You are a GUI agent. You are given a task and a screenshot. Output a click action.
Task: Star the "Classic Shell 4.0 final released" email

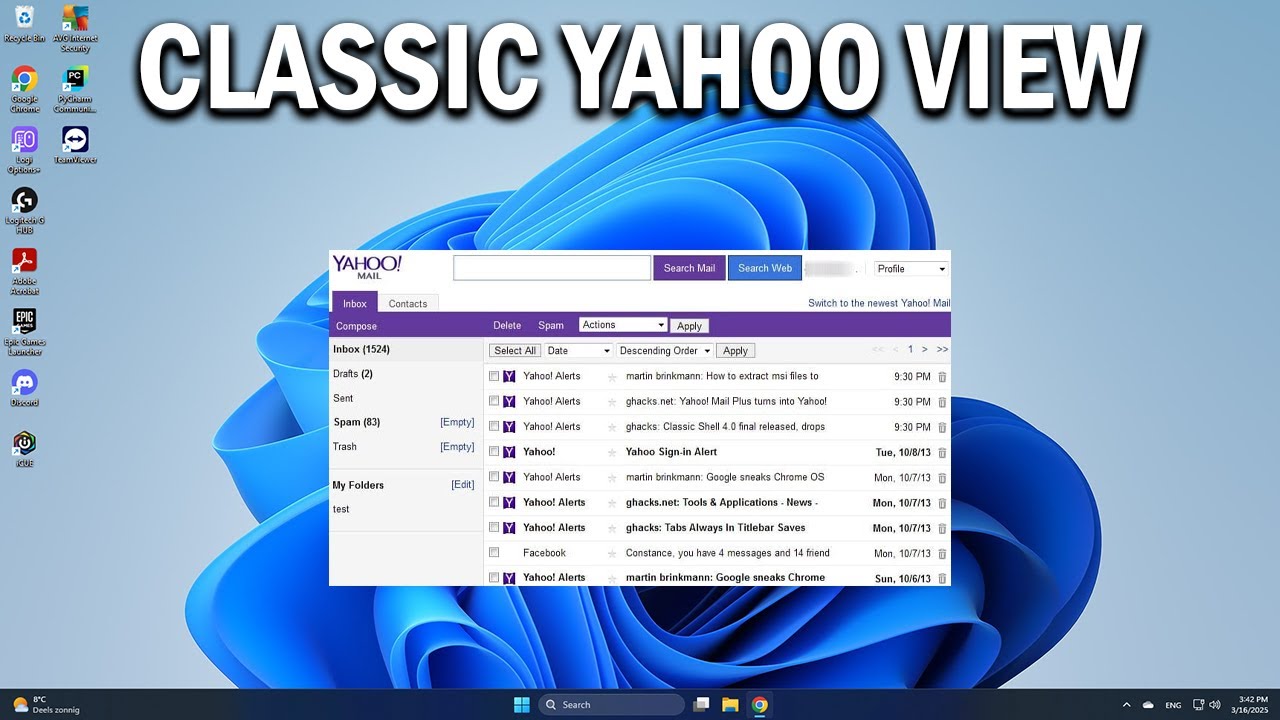click(x=612, y=427)
